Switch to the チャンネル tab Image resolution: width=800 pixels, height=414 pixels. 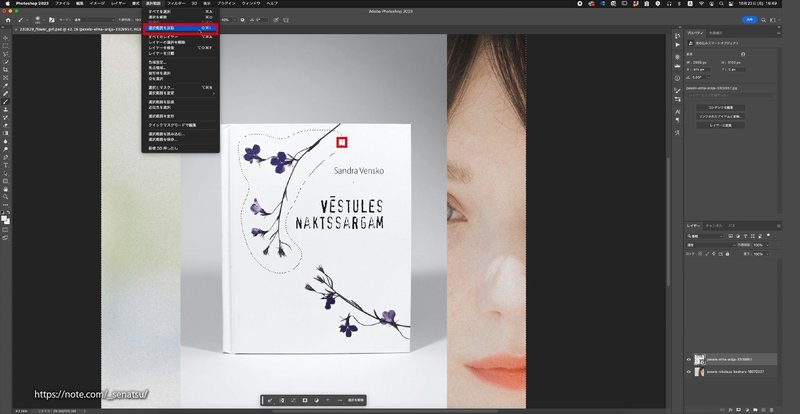(x=714, y=225)
